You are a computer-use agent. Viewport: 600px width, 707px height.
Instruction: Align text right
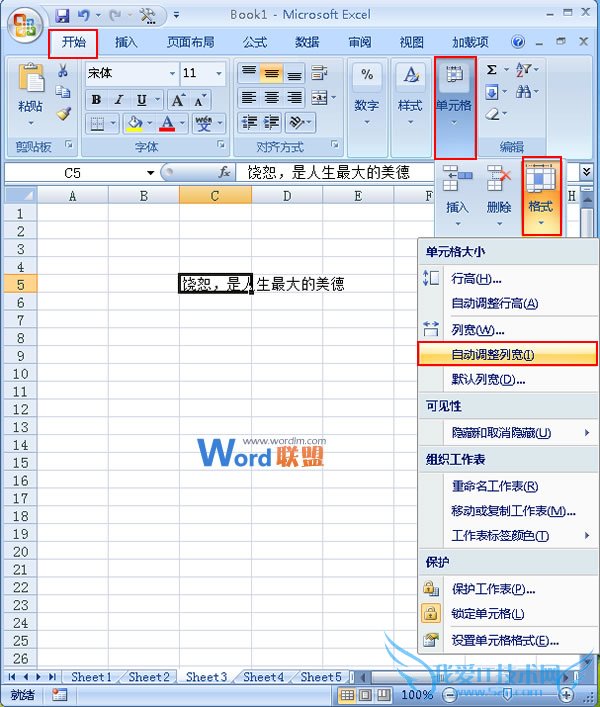[x=294, y=97]
